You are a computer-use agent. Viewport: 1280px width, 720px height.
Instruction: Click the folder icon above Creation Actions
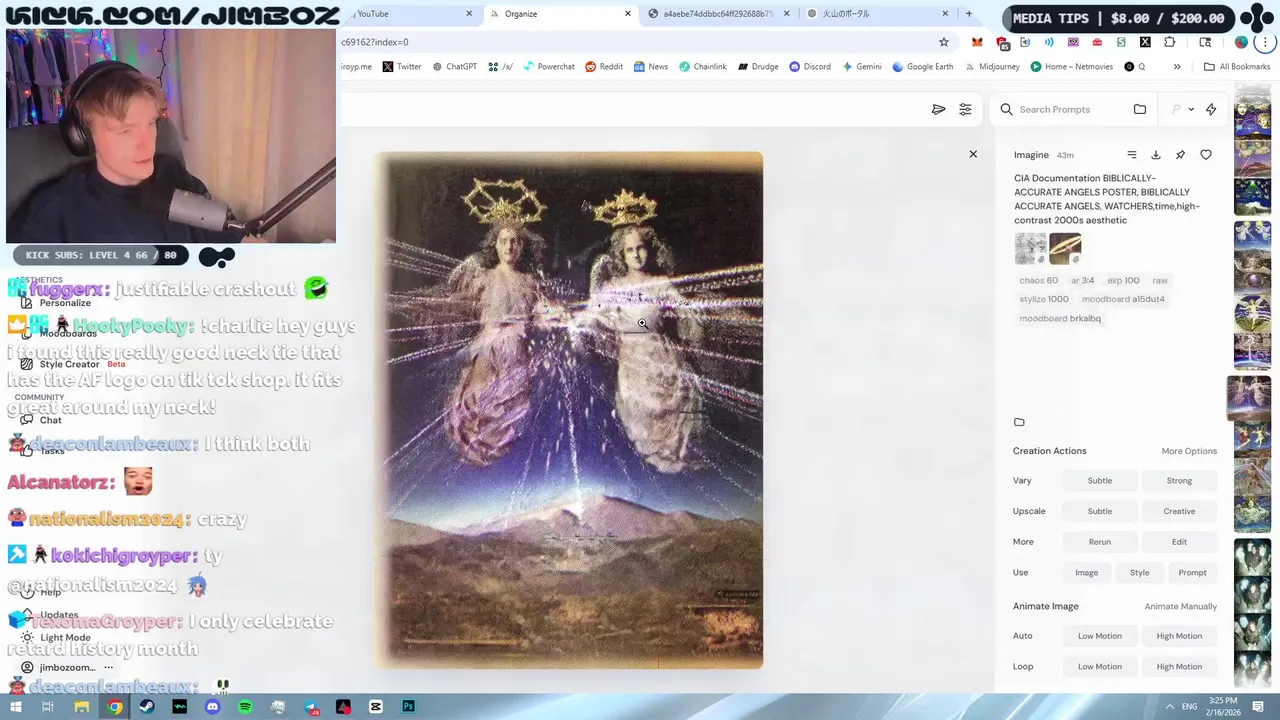(1019, 422)
